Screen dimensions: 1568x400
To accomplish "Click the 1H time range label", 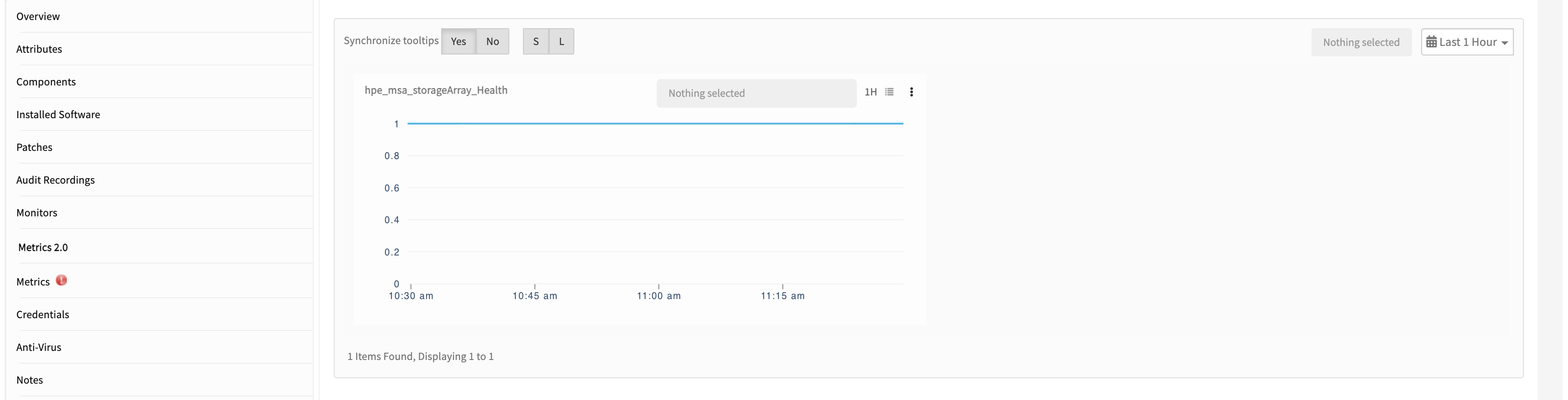I will coord(870,92).
